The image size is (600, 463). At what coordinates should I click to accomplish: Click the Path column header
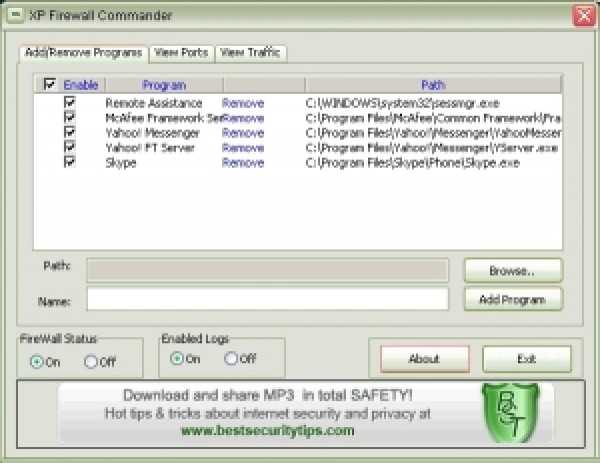pyautogui.click(x=434, y=85)
